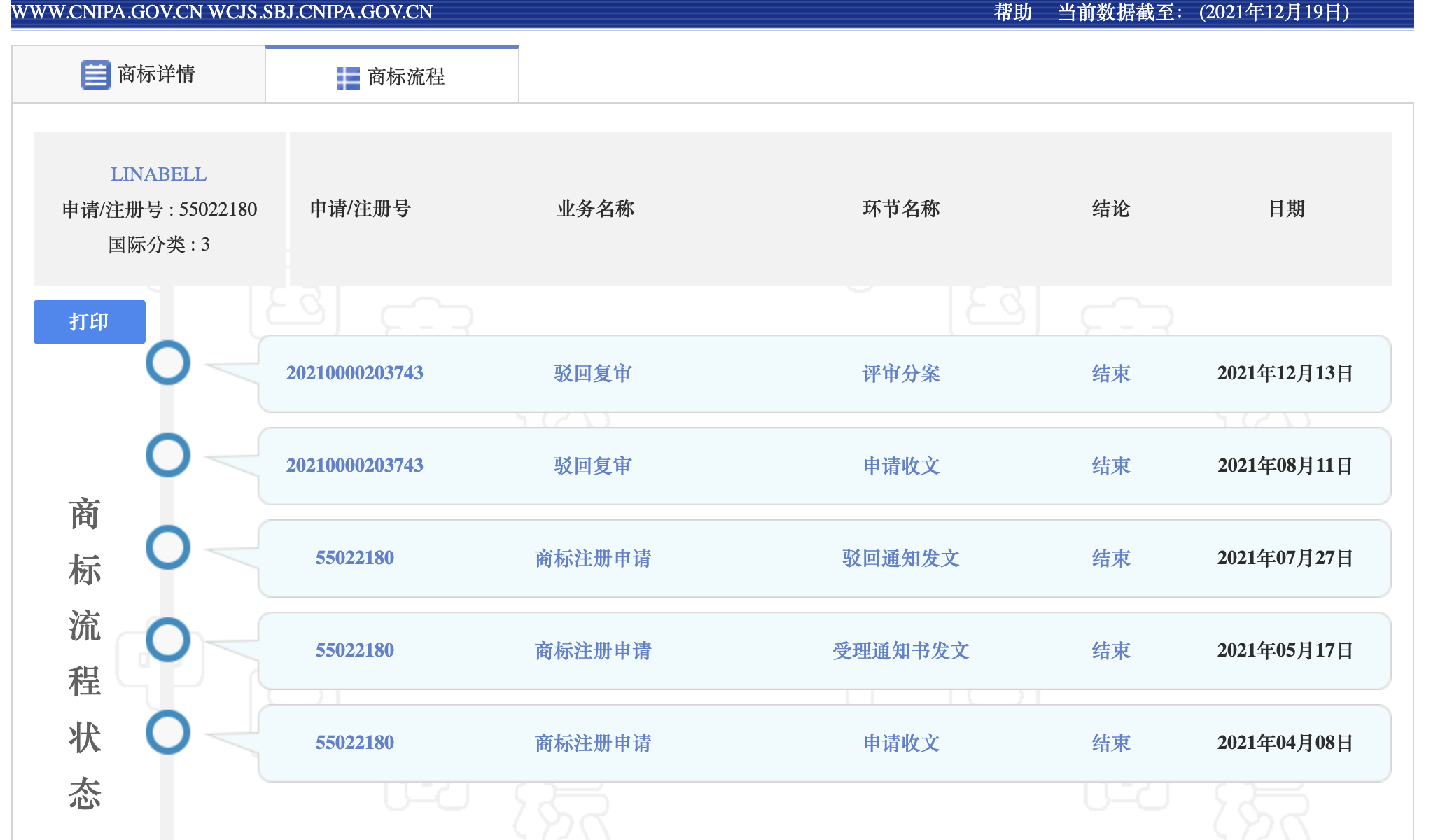This screenshot has width=1431, height=840.
Task: Click the 商标流程 grid icon
Action: 348,78
